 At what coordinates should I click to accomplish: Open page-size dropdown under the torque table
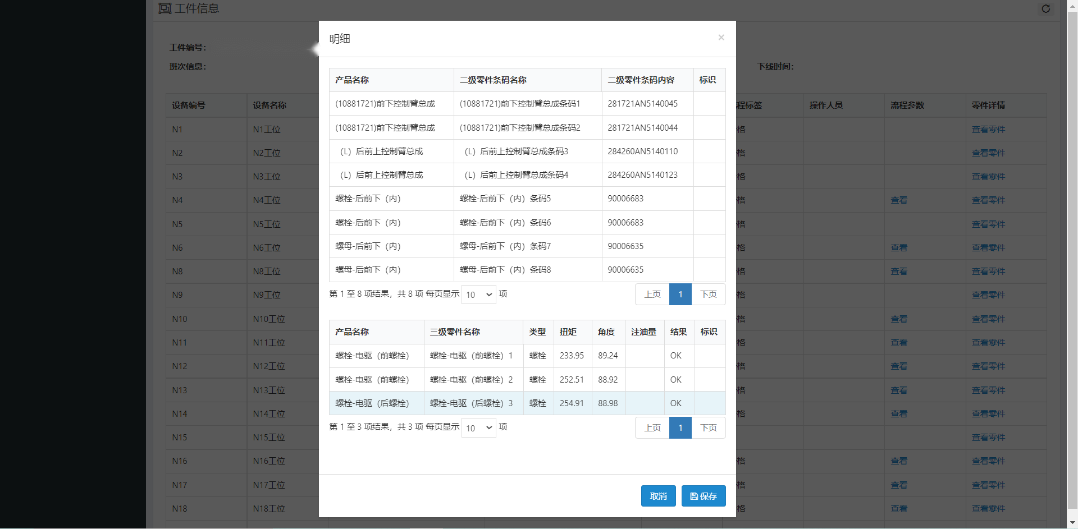478,427
